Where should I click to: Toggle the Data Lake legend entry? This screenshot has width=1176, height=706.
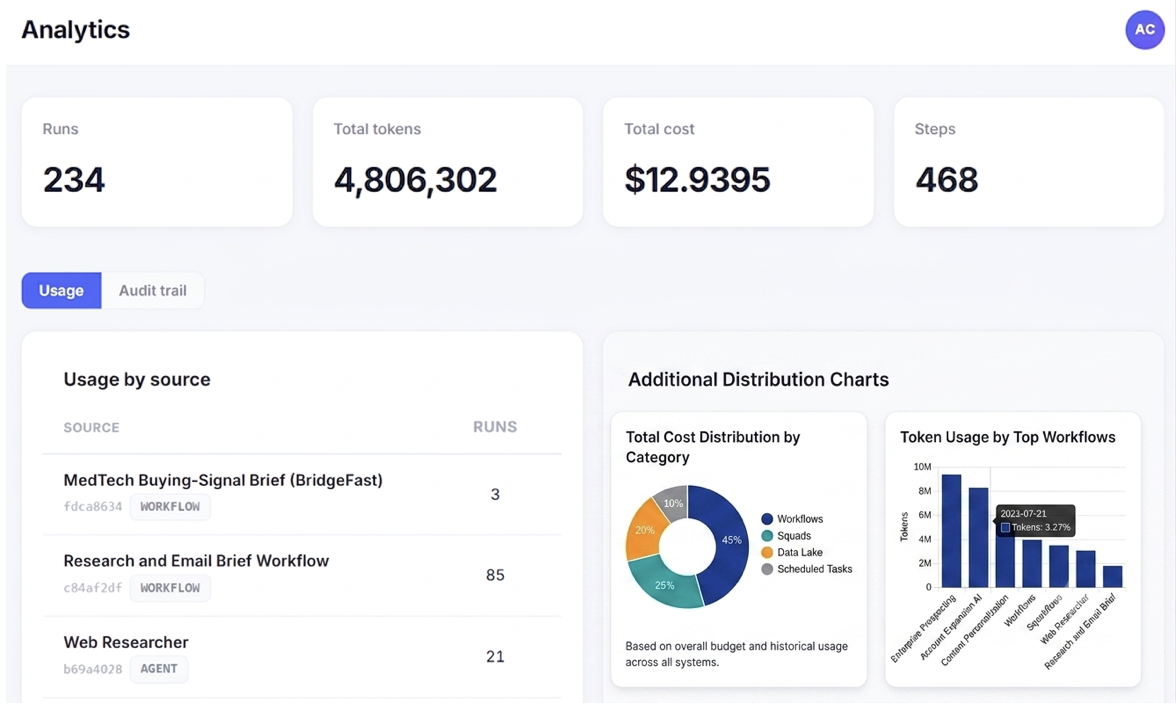point(792,552)
